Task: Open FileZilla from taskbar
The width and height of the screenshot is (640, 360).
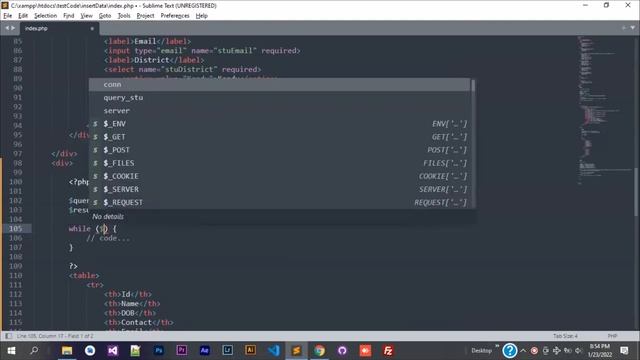Action: 388,351
